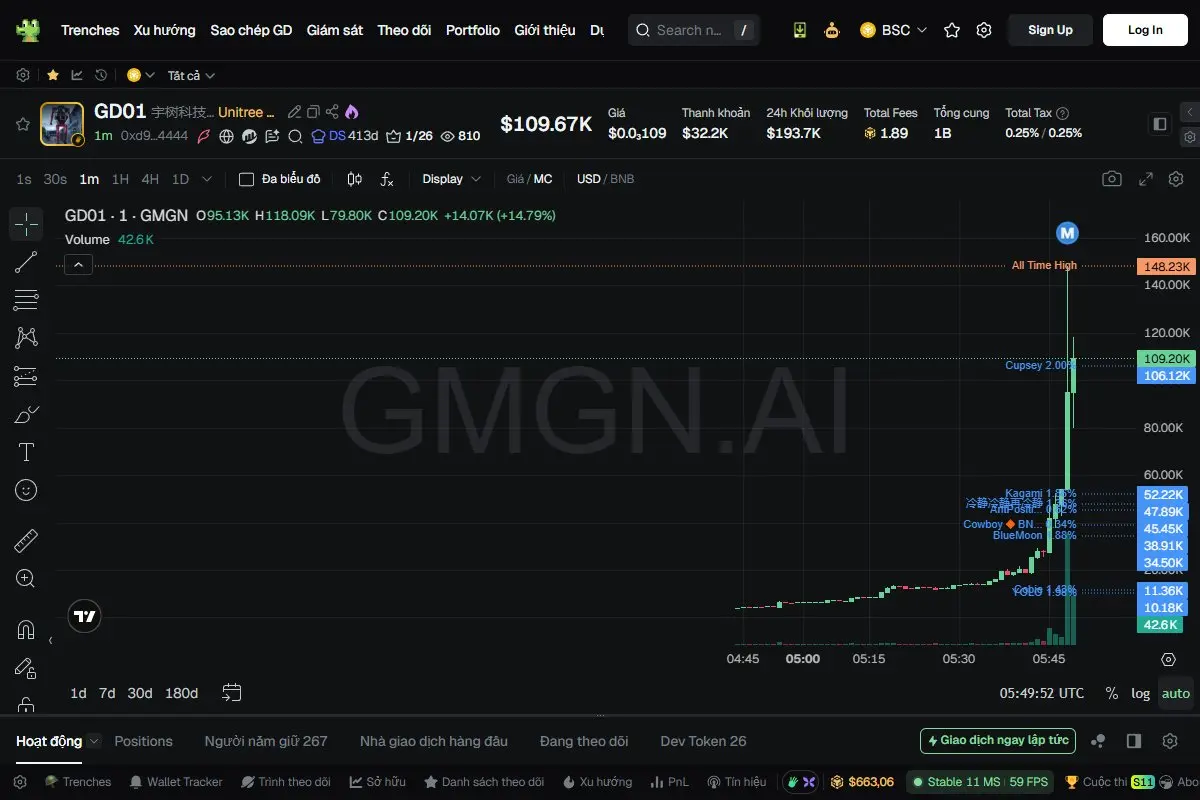Image resolution: width=1200 pixels, height=800 pixels.
Task: Go to Xu hướng page
Action: [165, 30]
